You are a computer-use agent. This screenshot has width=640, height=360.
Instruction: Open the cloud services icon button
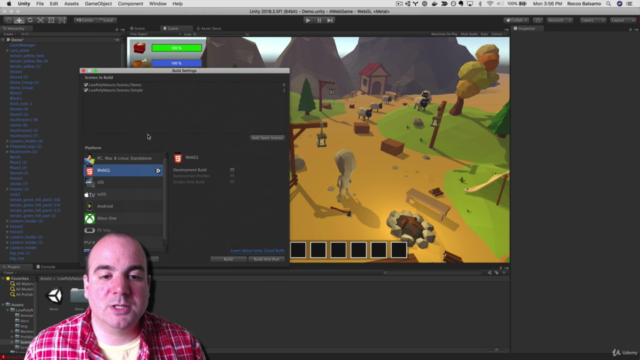[538, 20]
